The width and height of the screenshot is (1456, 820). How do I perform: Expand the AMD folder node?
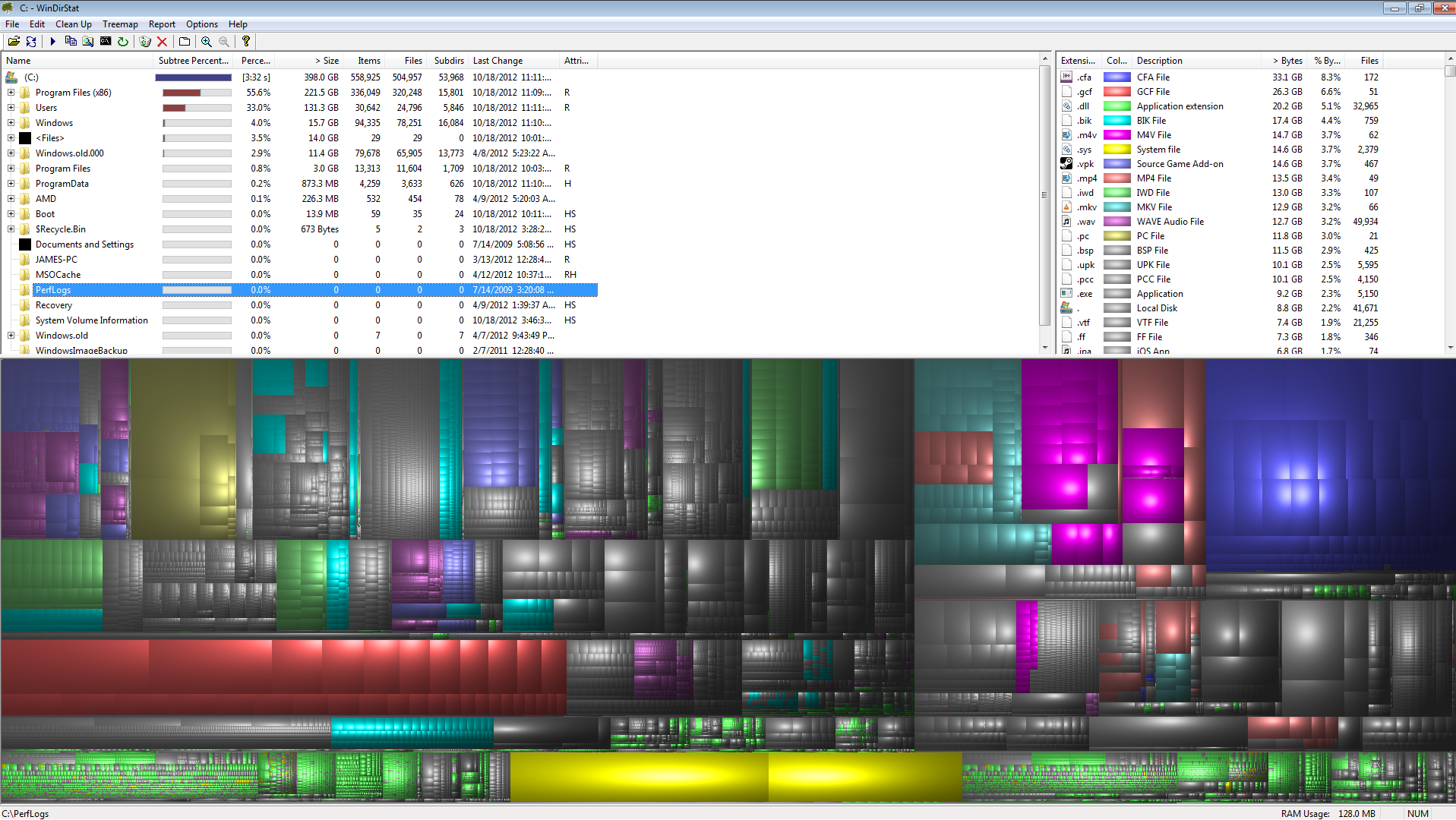pos(11,199)
